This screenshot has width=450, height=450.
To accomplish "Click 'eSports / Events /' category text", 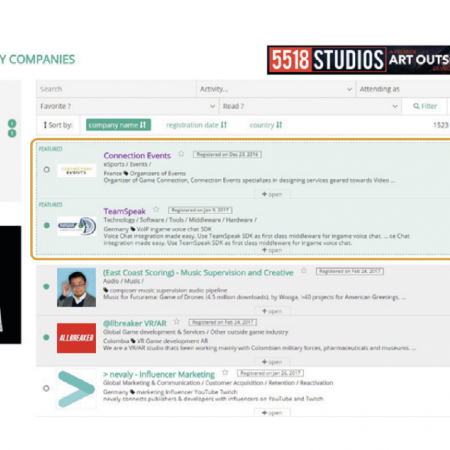I will tap(127, 164).
